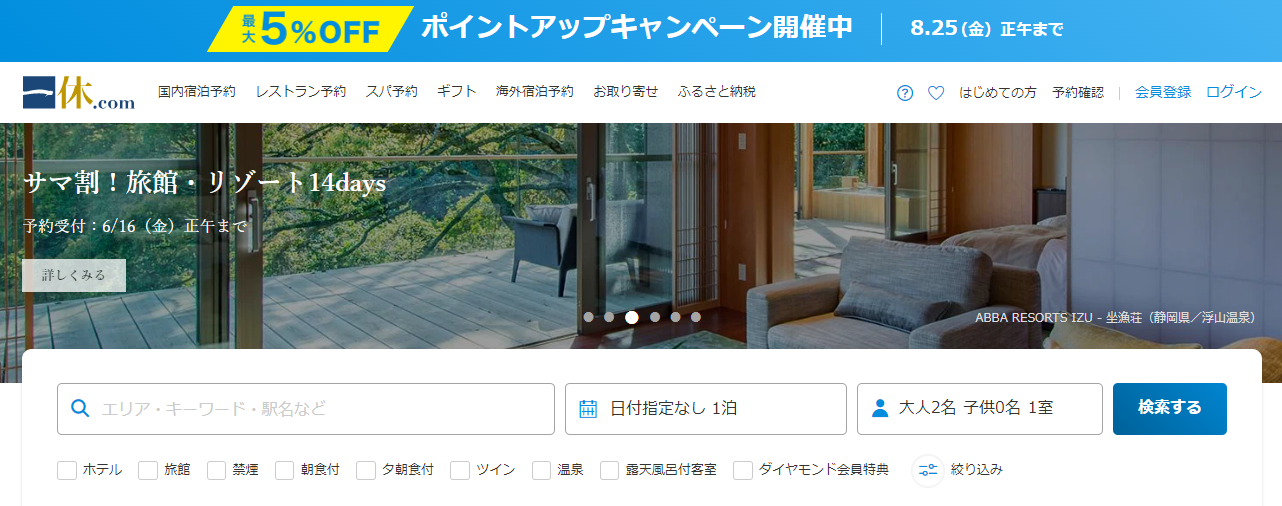Go to レストラン予約 in the navigation
The image size is (1282, 506).
(x=301, y=92)
